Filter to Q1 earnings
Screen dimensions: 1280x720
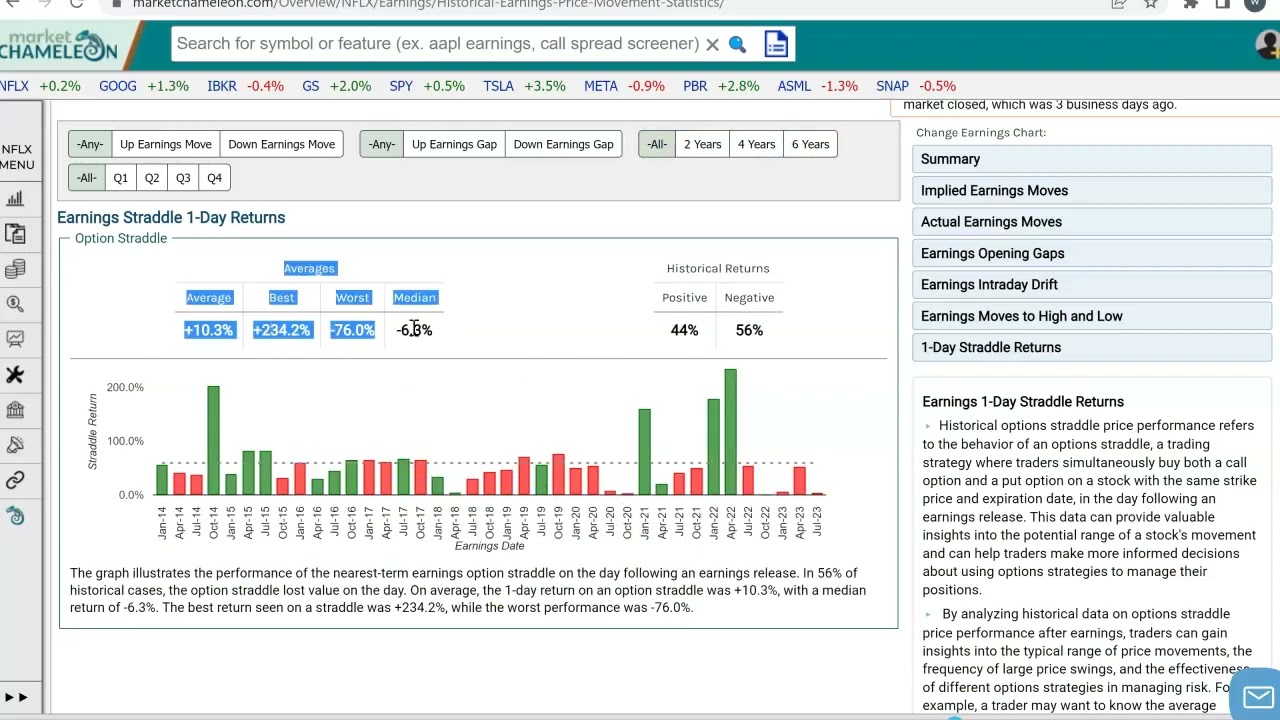click(120, 178)
